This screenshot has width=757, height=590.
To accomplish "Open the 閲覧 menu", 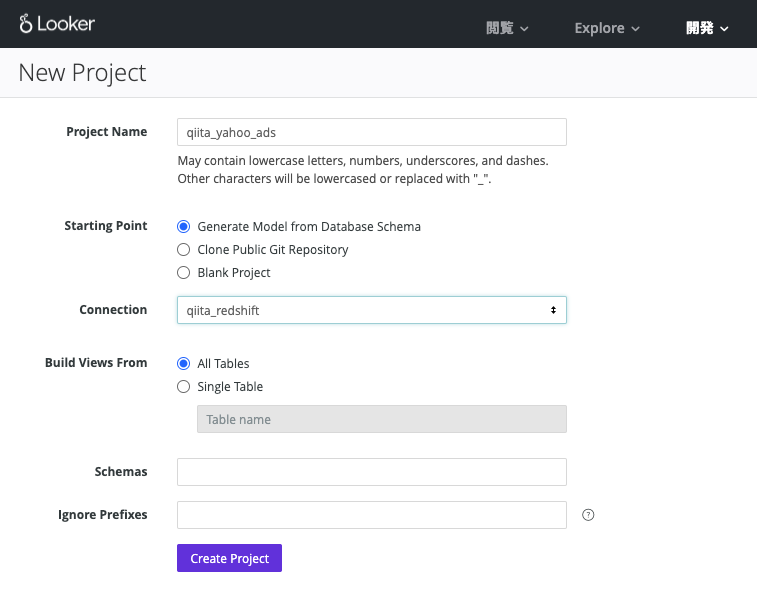I will pyautogui.click(x=507, y=28).
